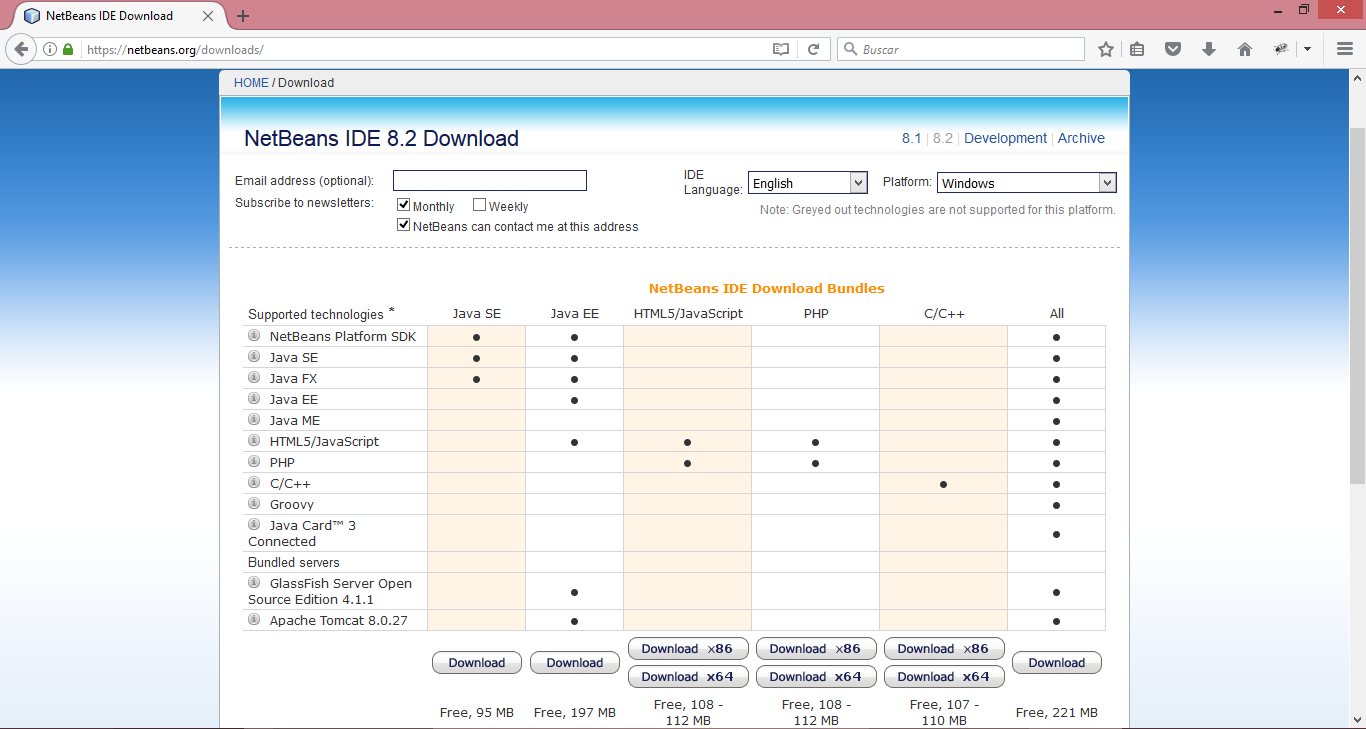Open the Platform dropdown showing Windows
The height and width of the screenshot is (729, 1366).
click(1026, 182)
